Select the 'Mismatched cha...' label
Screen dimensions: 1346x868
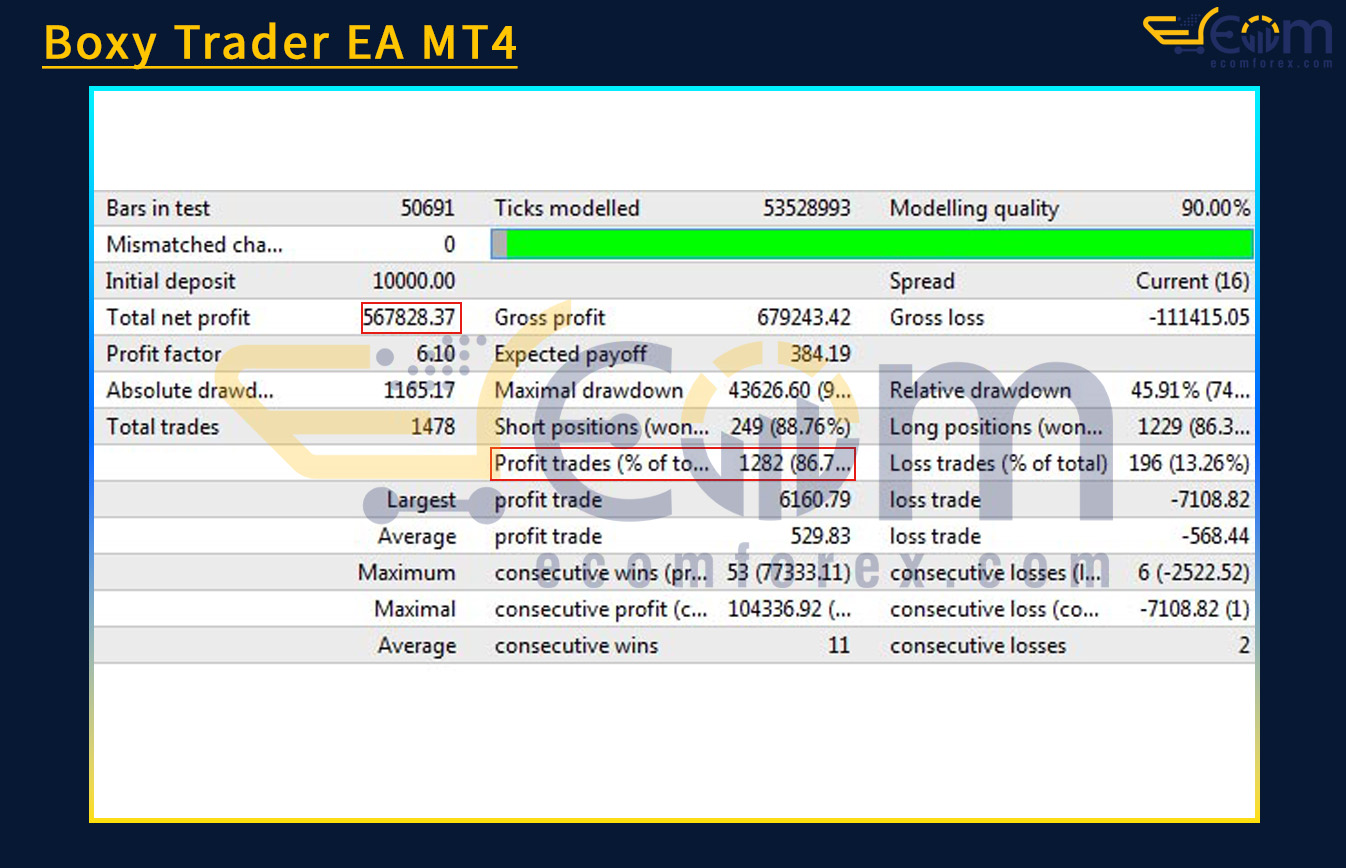(x=194, y=245)
